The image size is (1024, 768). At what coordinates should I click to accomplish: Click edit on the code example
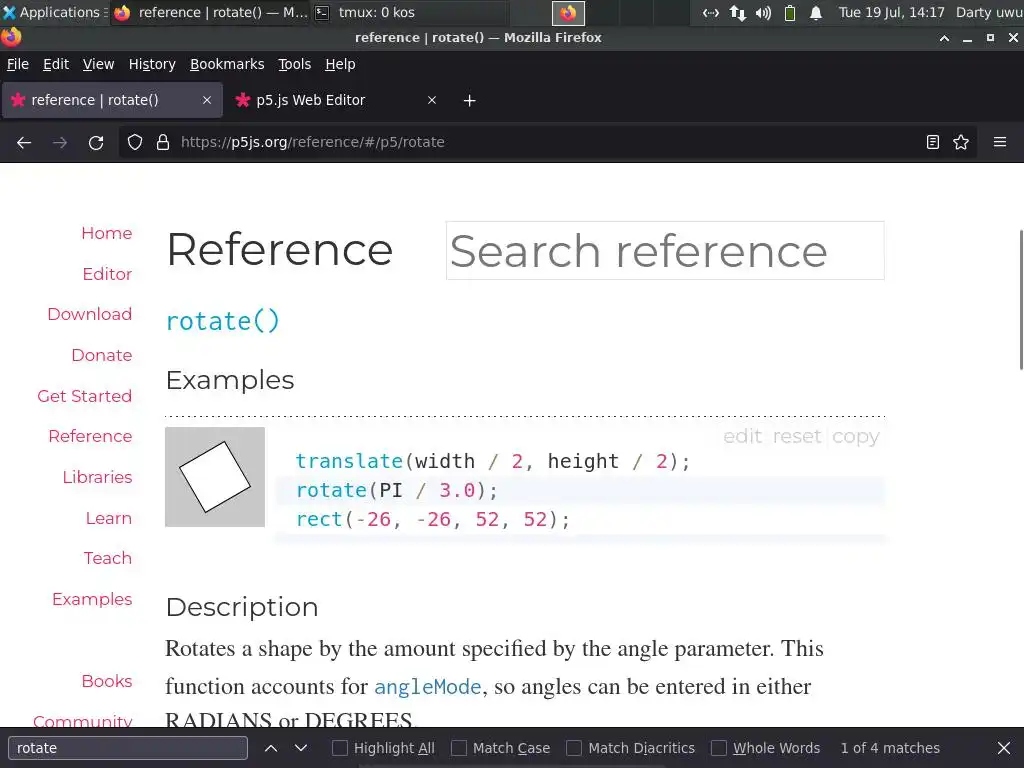coord(743,436)
